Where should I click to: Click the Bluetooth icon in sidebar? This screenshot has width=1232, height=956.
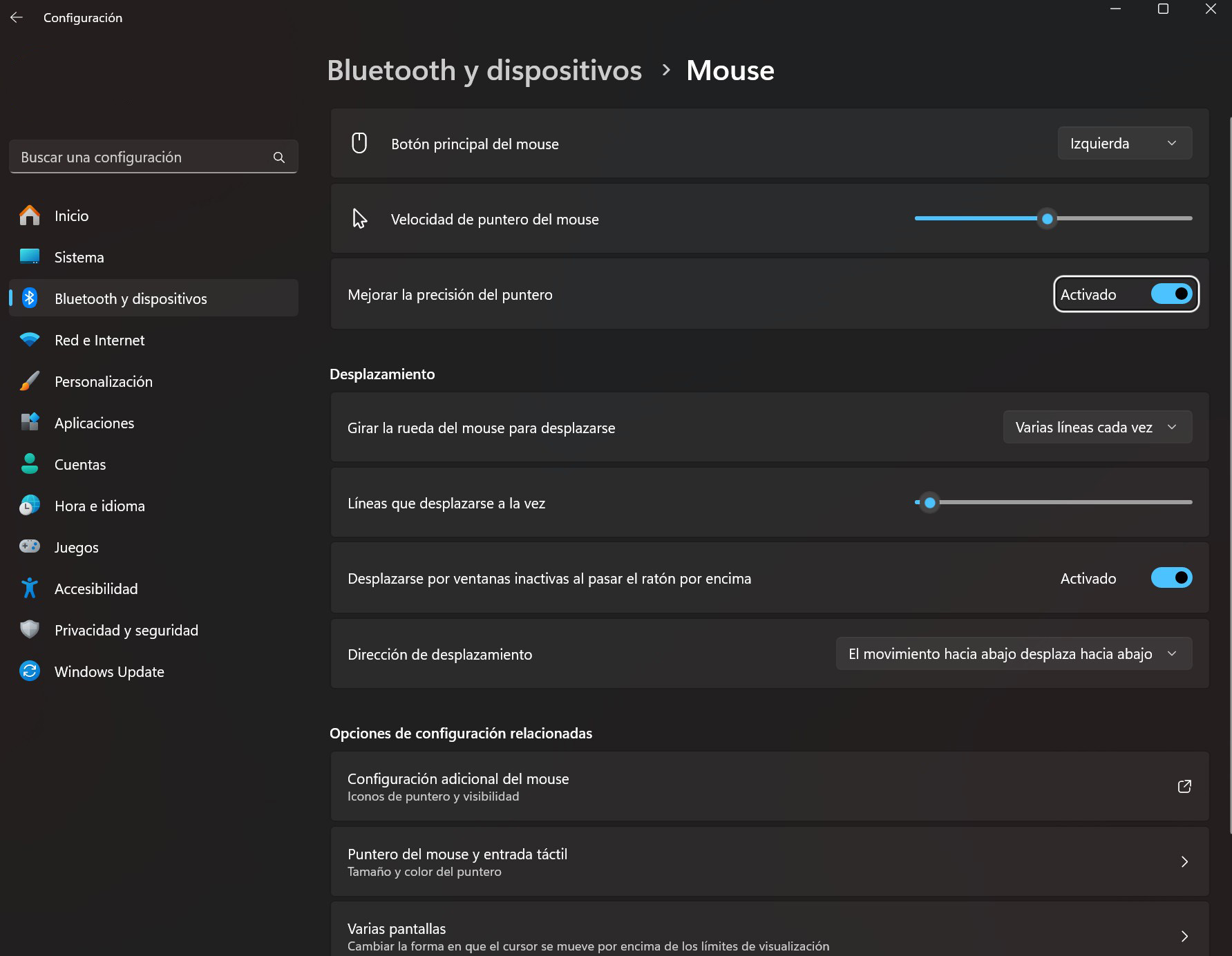[x=30, y=298]
